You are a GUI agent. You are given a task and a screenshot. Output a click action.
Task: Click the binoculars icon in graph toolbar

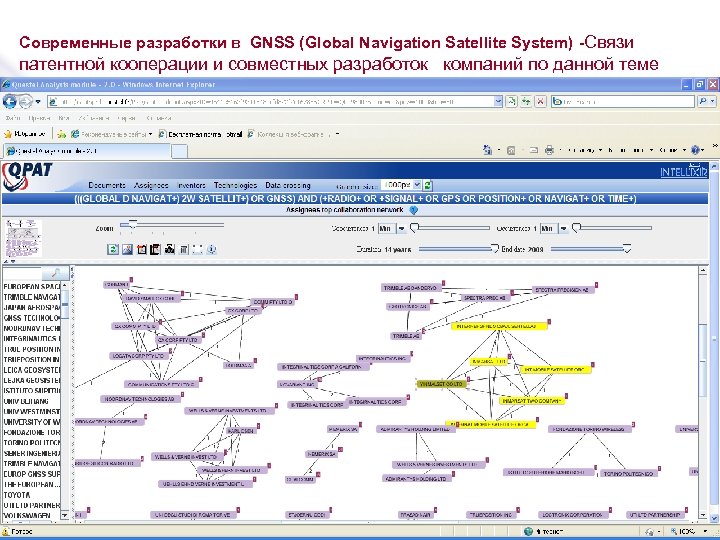point(169,249)
